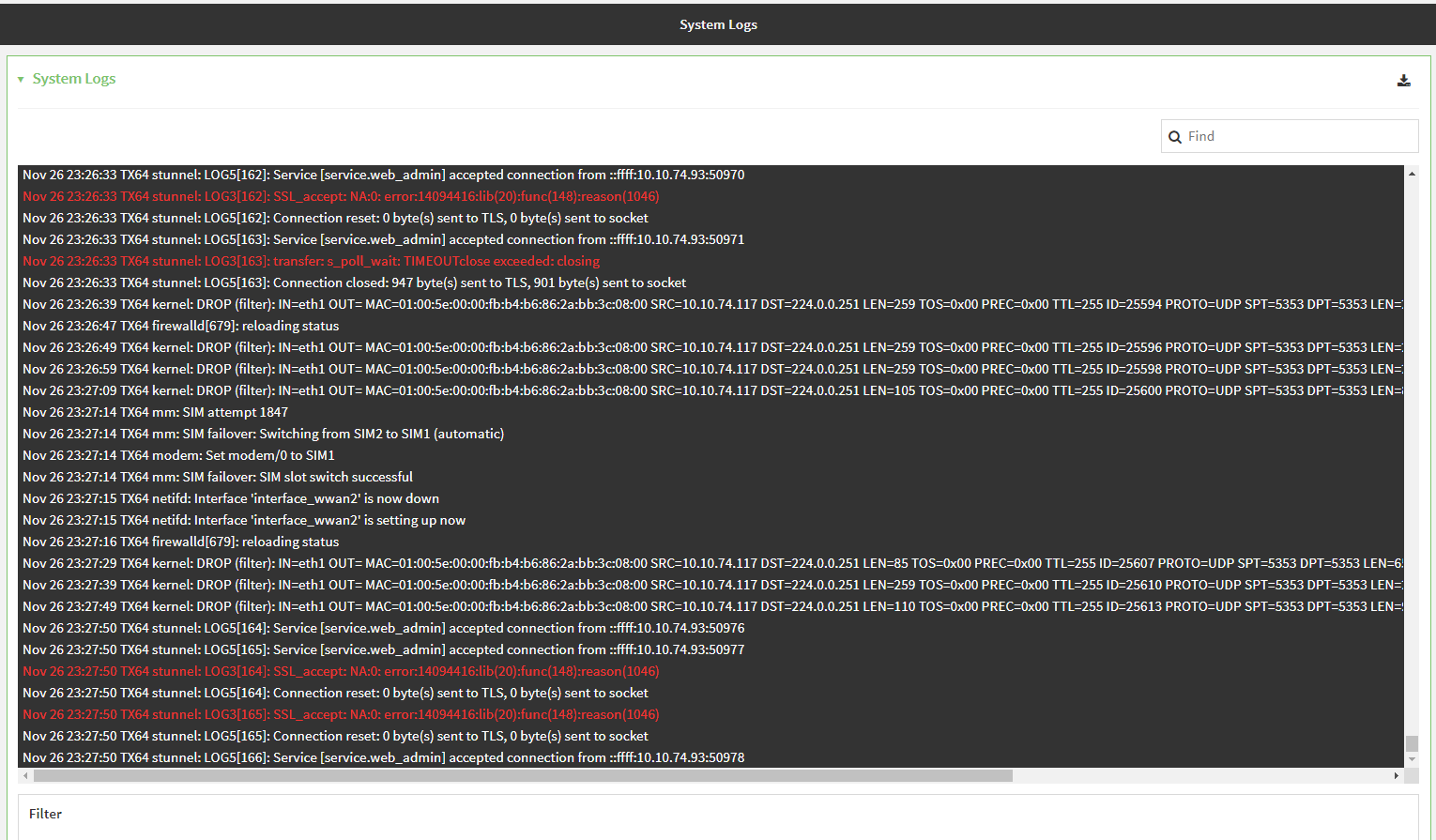This screenshot has width=1436, height=840.
Task: Click the 'Set modem/0 to SIM1' log line
Action: tap(178, 455)
